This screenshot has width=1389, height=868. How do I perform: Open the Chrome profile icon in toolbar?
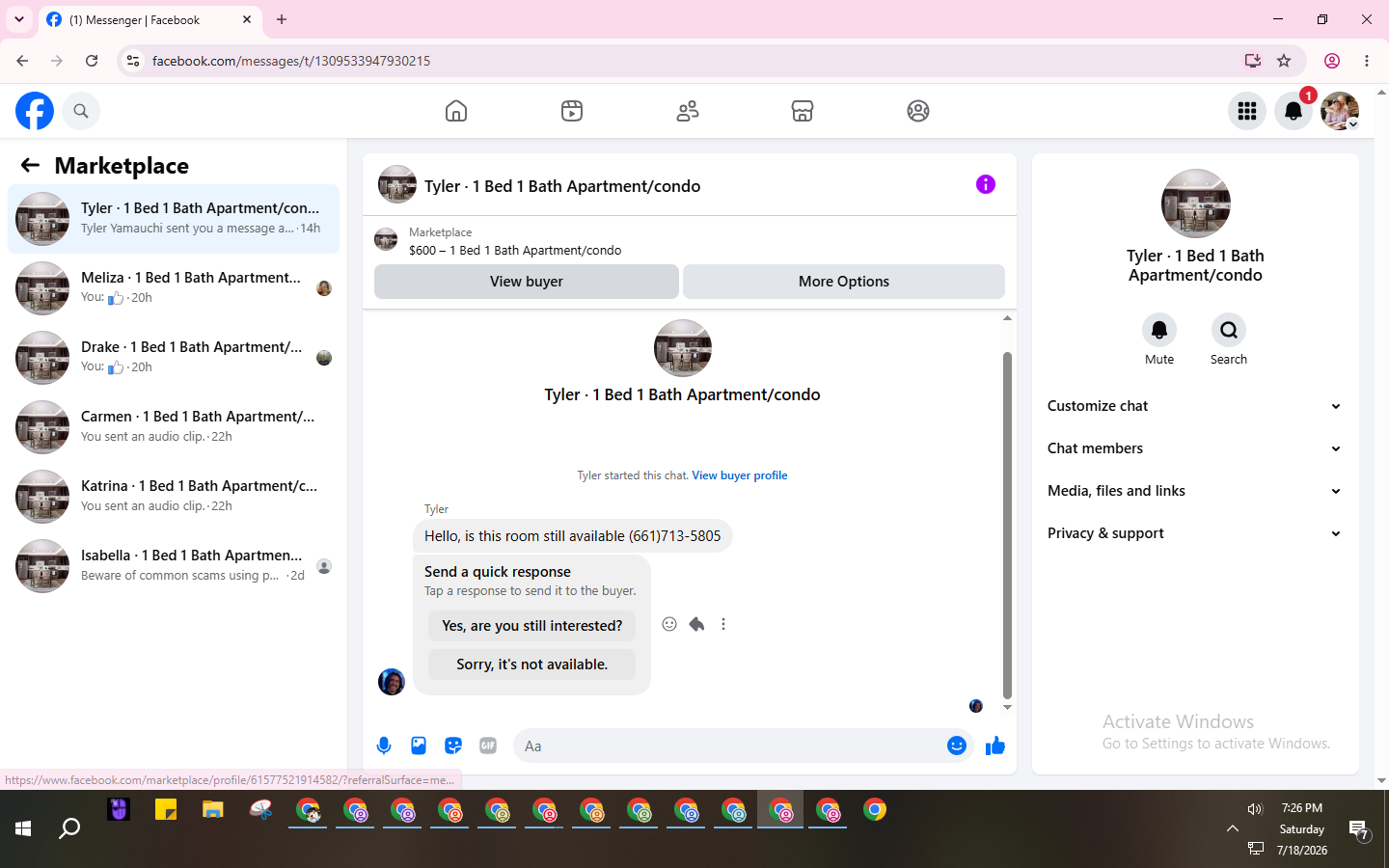(1332, 61)
